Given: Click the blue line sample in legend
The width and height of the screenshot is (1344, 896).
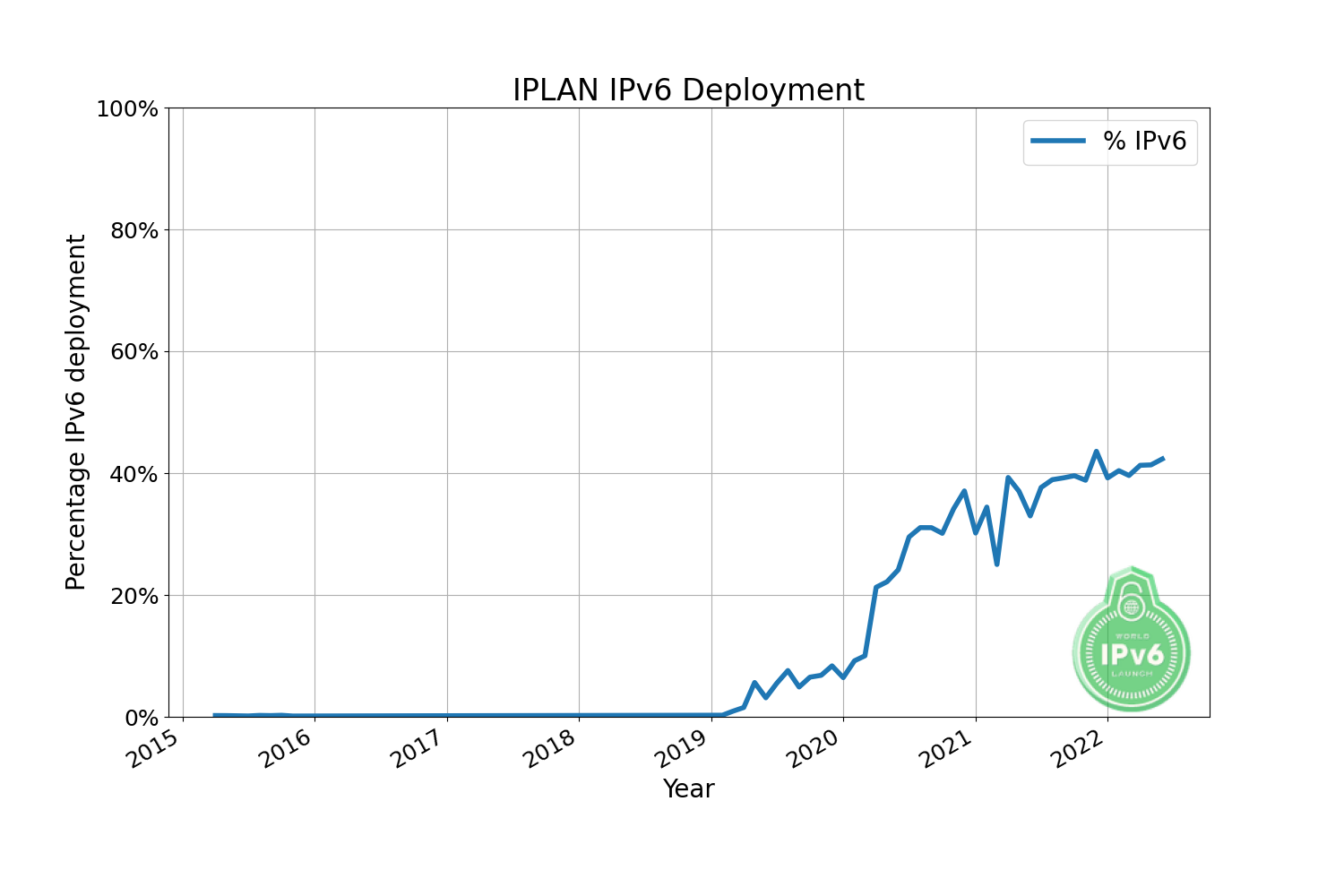Looking at the screenshot, I should [x=1057, y=142].
